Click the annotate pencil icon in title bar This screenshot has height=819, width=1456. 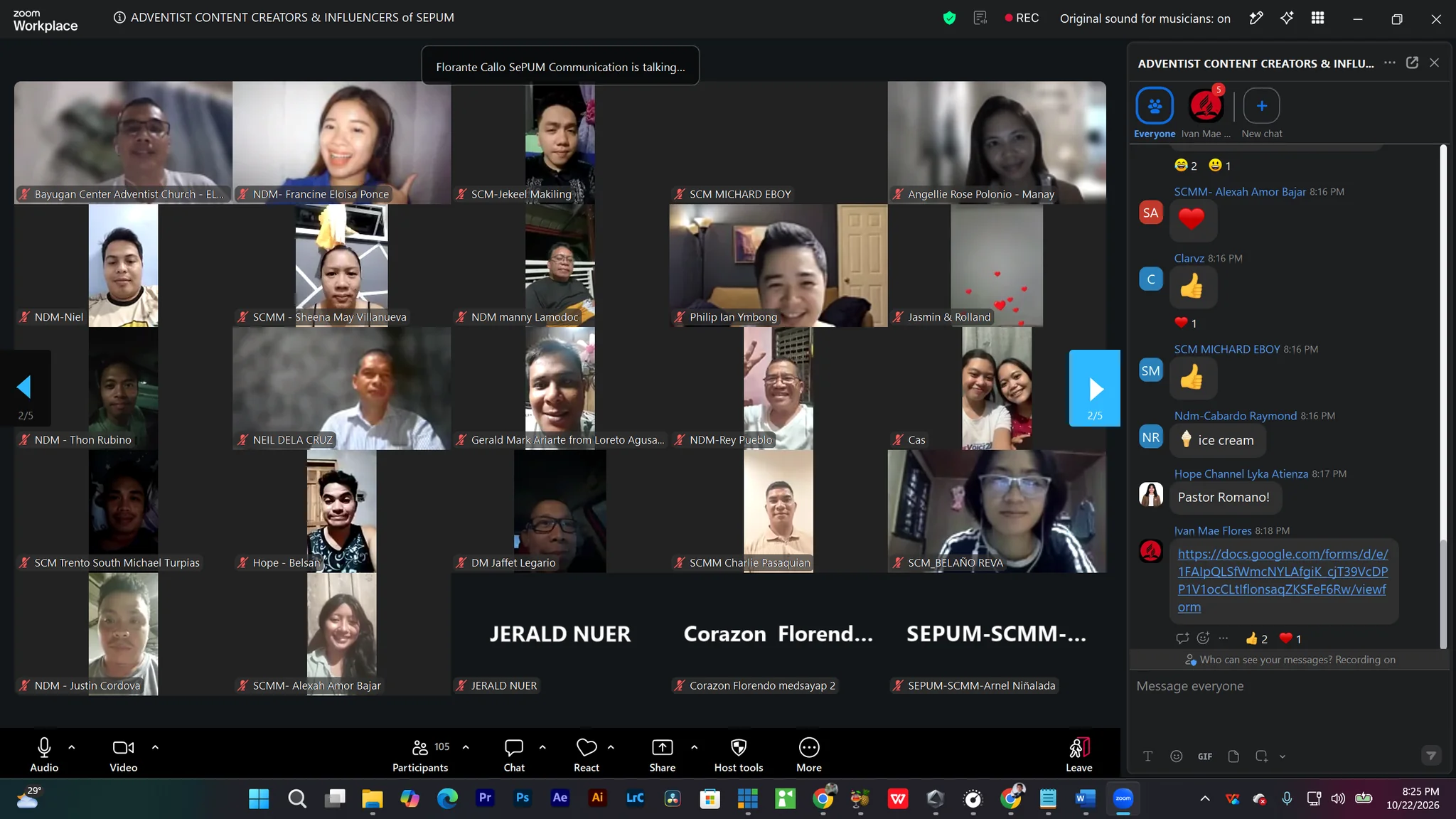1256,18
